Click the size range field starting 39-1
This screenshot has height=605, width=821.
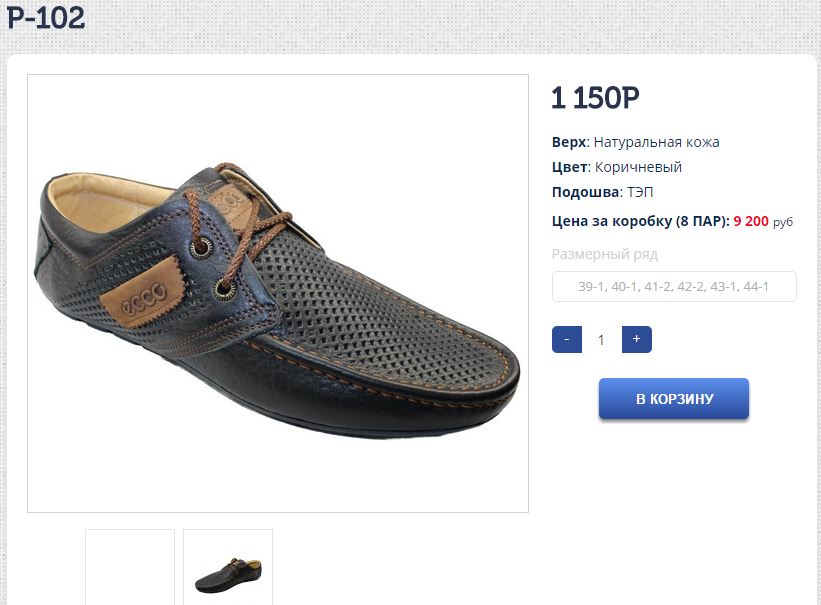(674, 287)
